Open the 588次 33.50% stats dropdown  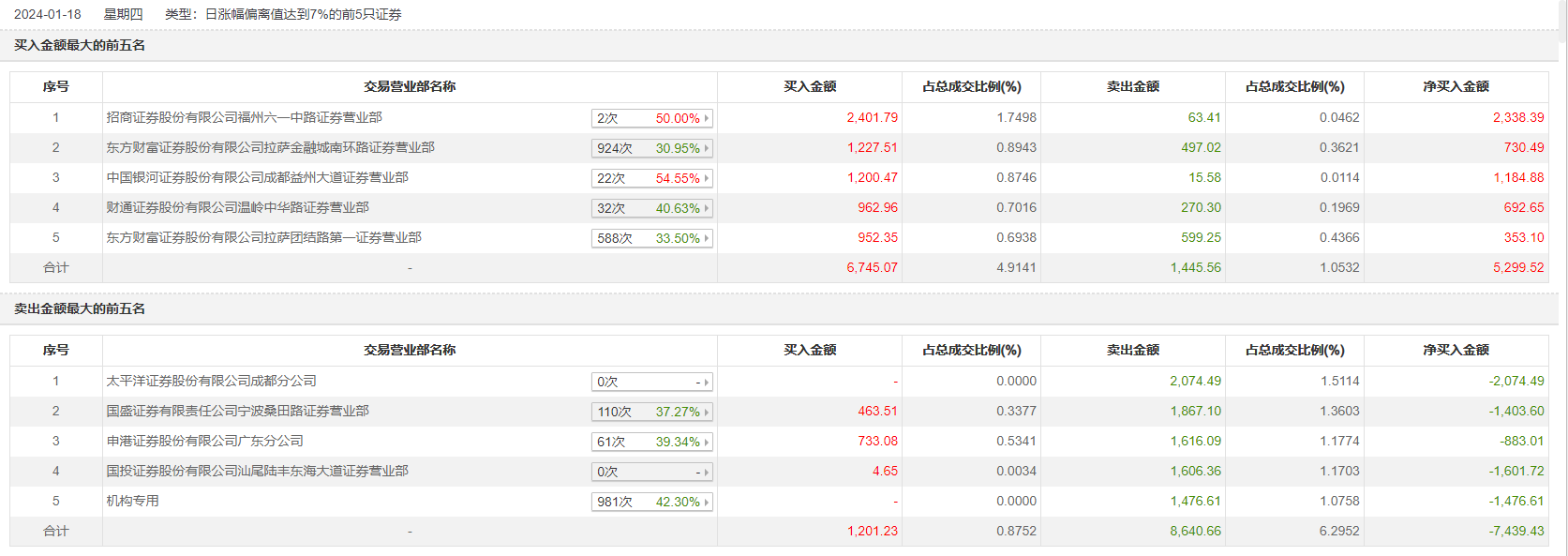coord(652,238)
